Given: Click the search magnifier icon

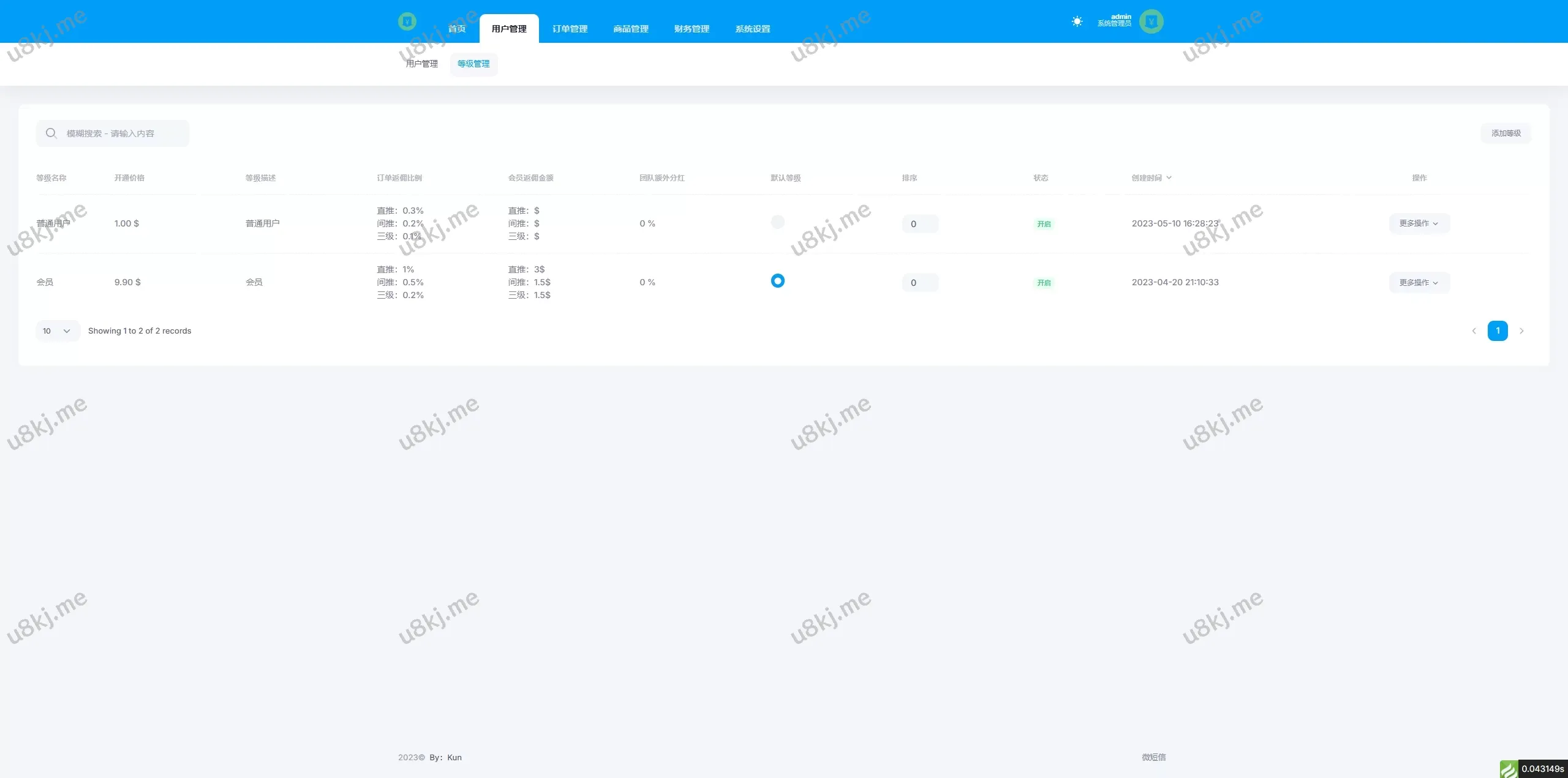Looking at the screenshot, I should coord(51,133).
